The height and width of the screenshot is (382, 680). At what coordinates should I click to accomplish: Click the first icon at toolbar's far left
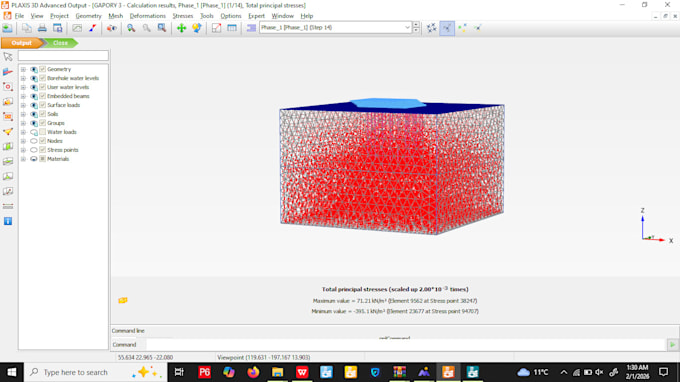(x=7, y=28)
